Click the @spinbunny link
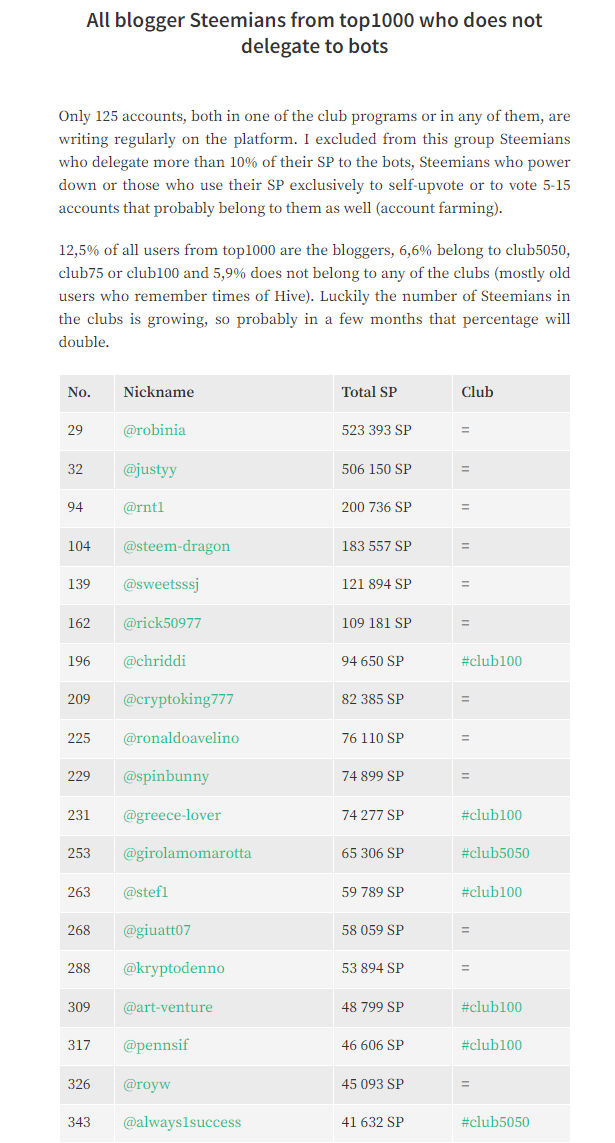 click(x=166, y=776)
